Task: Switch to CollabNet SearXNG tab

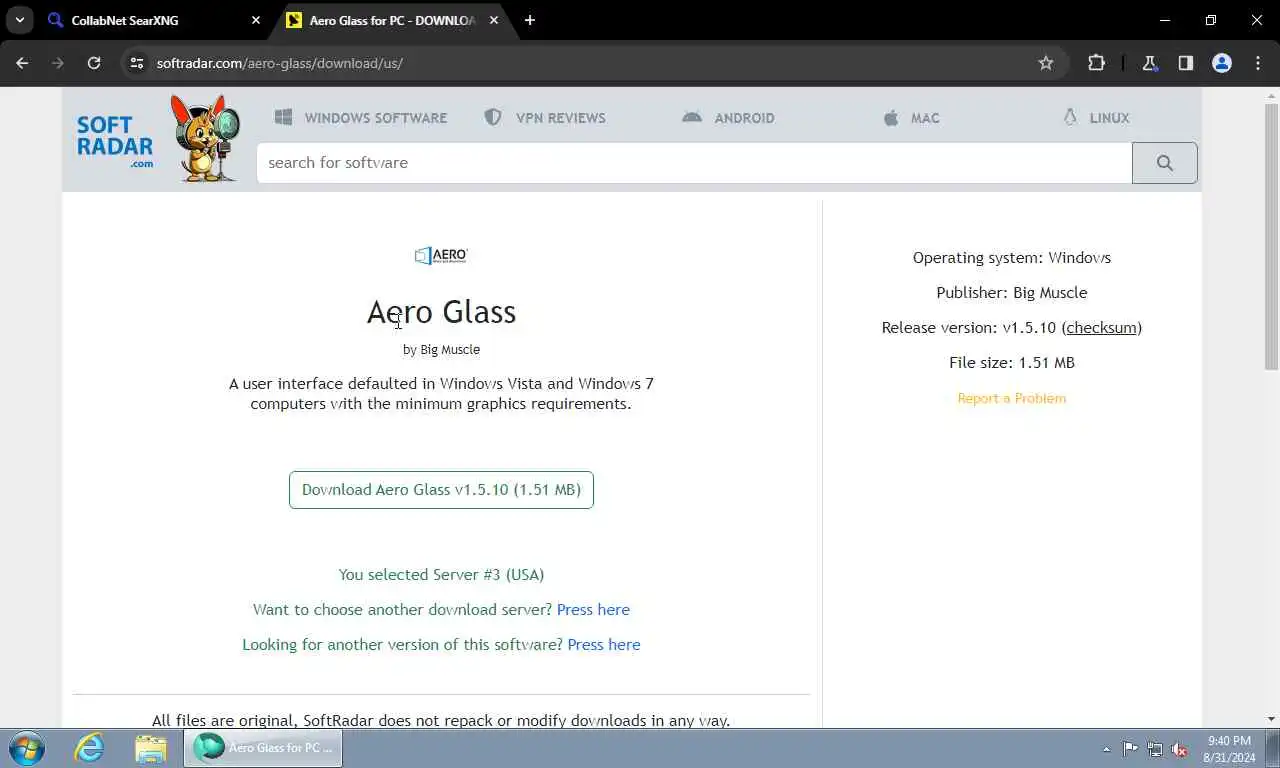Action: point(153,20)
